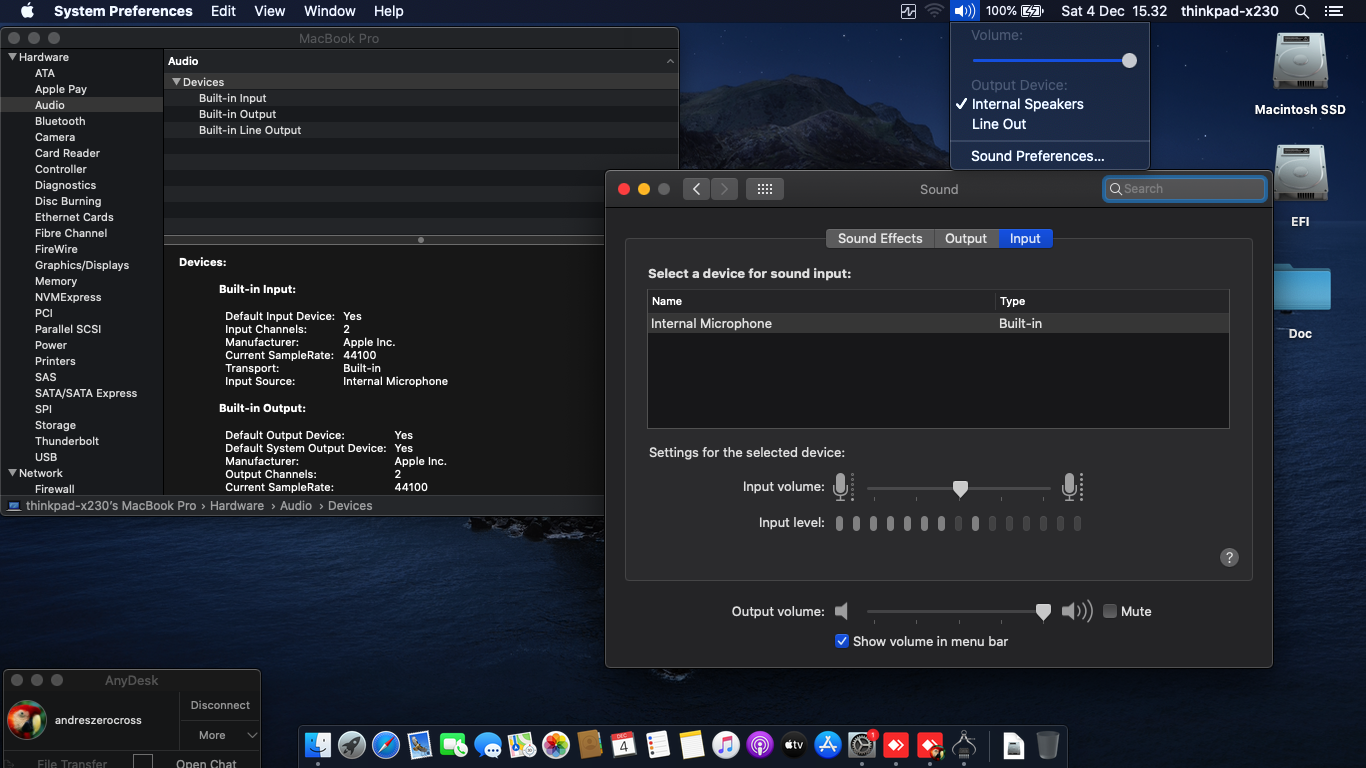Open Maps from the dock
Image resolution: width=1366 pixels, height=768 pixels.
[x=522, y=744]
